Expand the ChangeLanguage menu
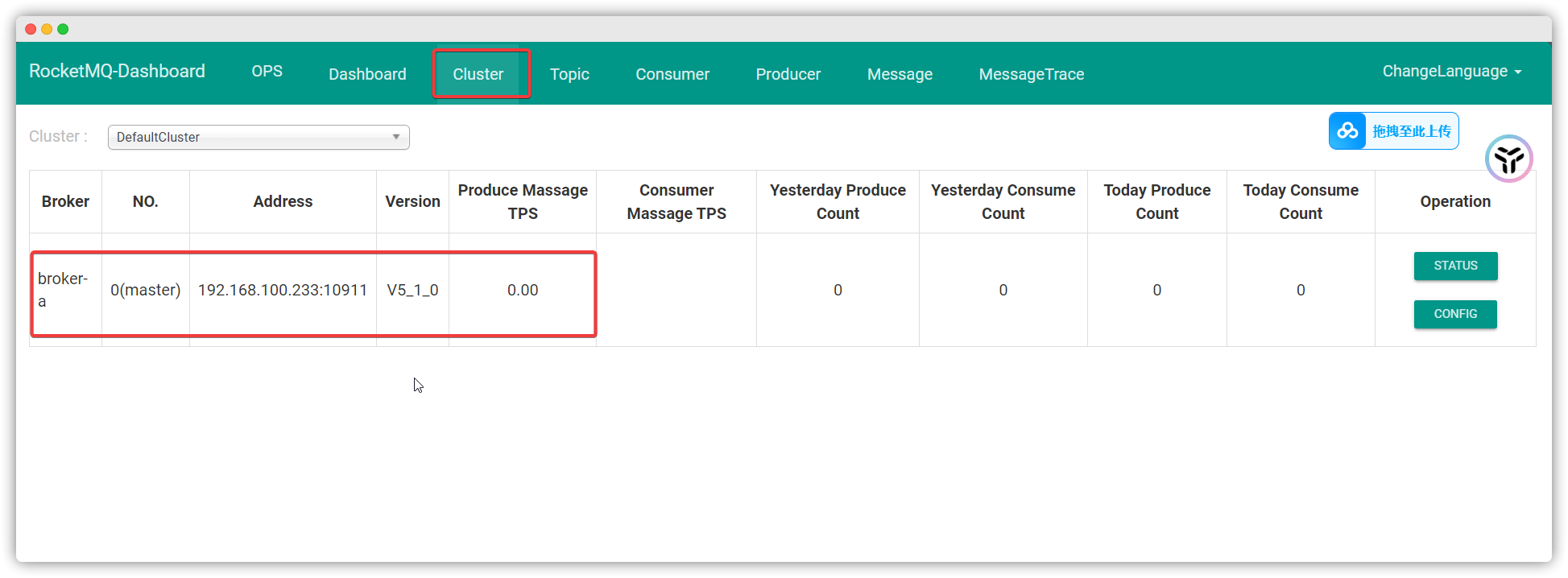 click(1451, 72)
